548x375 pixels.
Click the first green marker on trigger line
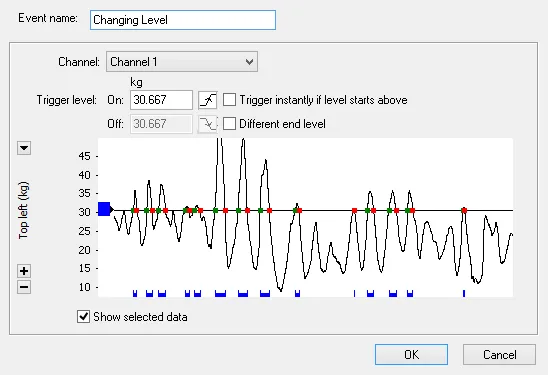point(133,210)
